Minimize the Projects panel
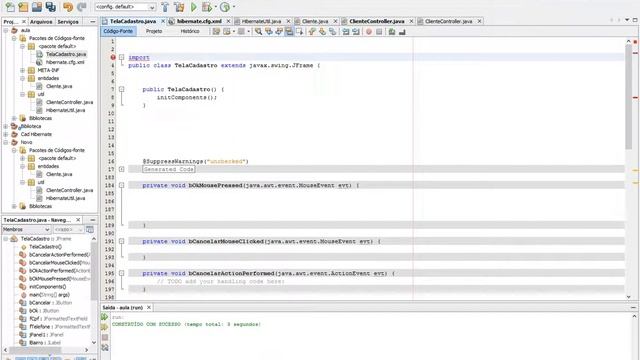The height and width of the screenshot is (360, 640). 93,22
